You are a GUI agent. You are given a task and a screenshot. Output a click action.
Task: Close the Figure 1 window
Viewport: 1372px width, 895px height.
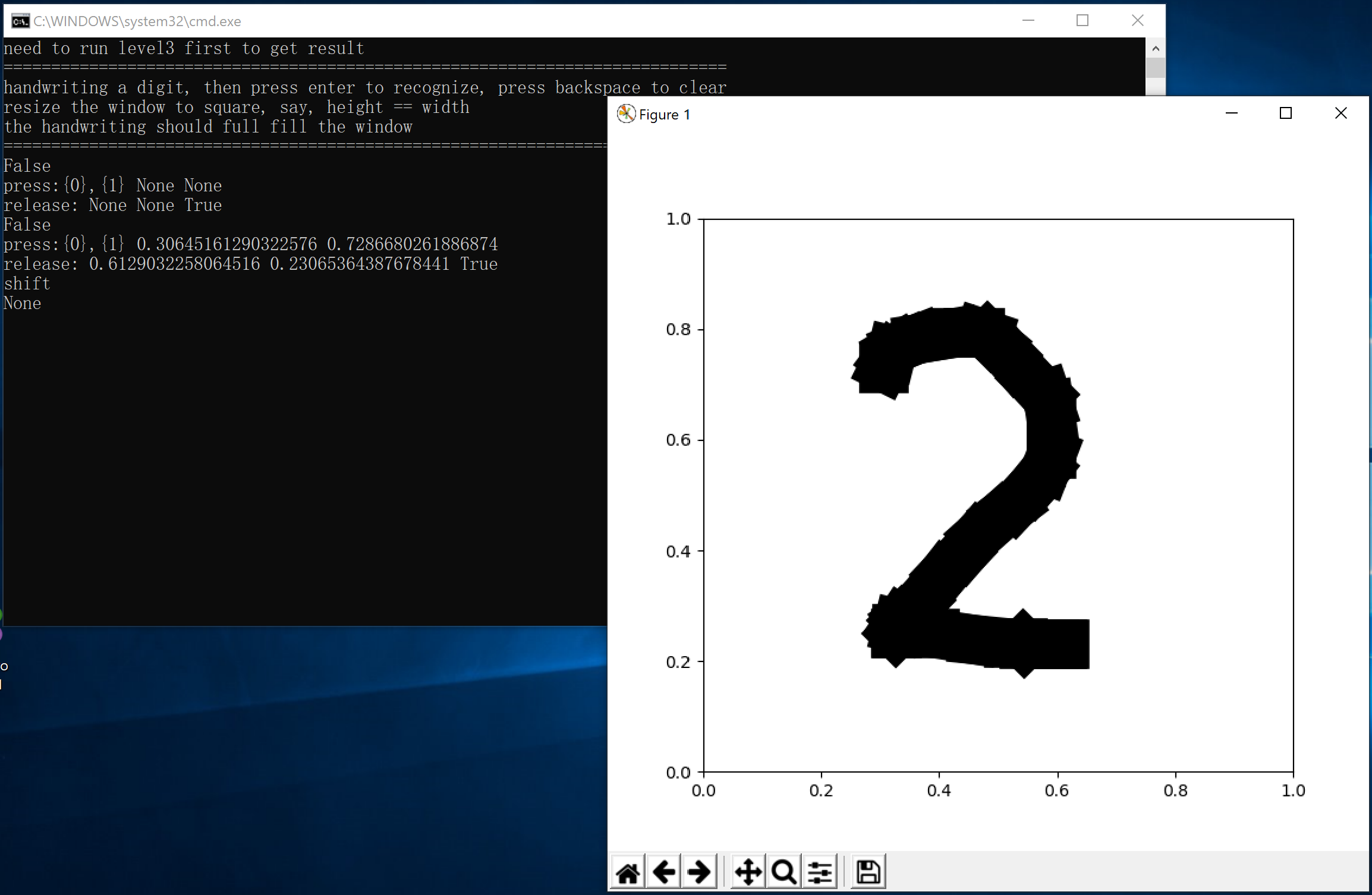pos(1340,114)
